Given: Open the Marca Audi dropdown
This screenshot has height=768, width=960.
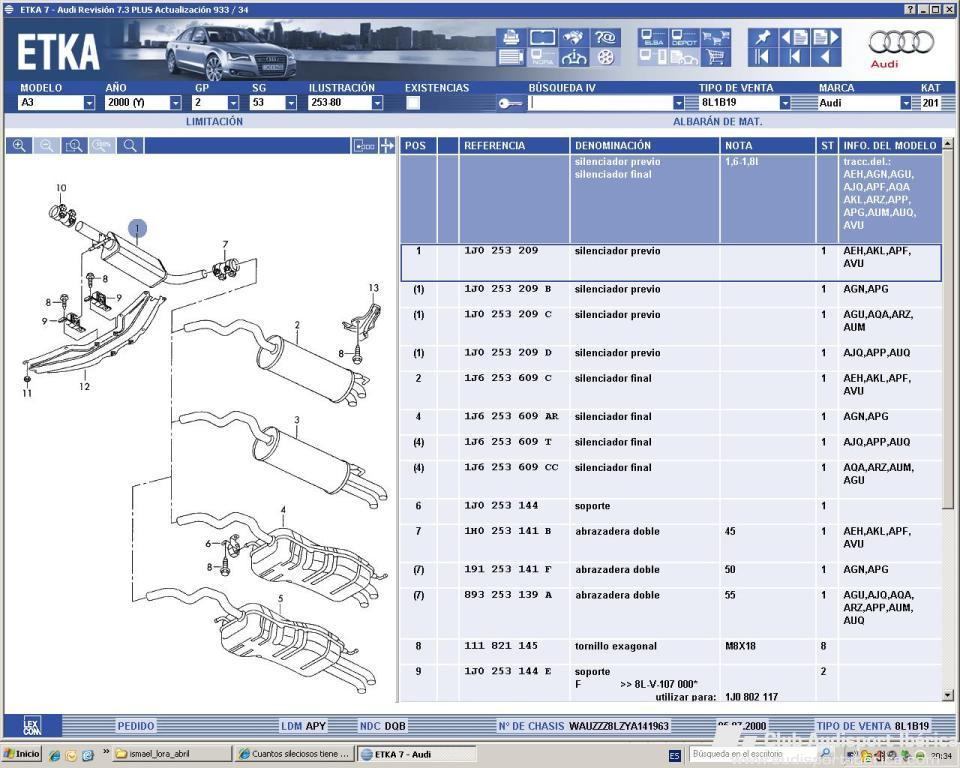Looking at the screenshot, I should pyautogui.click(x=906, y=103).
